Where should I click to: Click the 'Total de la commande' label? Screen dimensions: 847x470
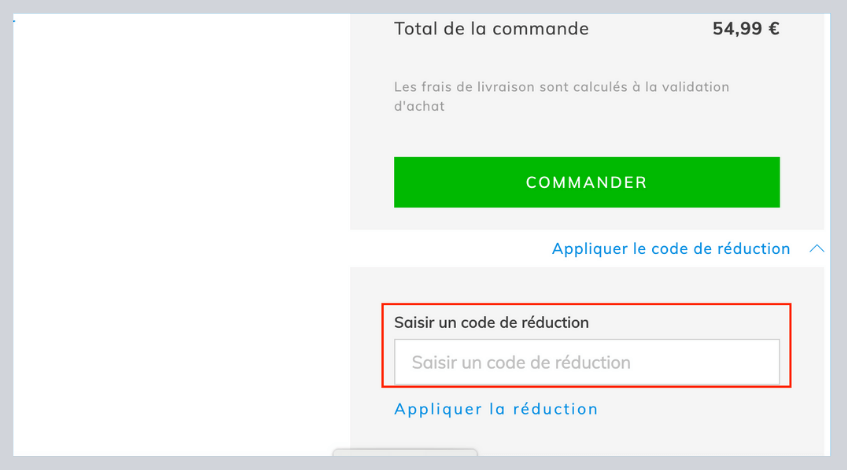point(491,29)
